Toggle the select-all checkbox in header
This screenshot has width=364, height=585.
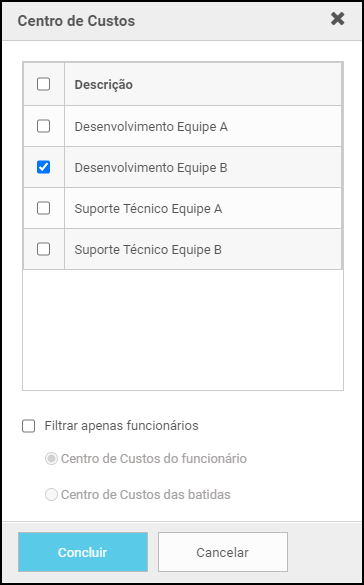tap(44, 85)
